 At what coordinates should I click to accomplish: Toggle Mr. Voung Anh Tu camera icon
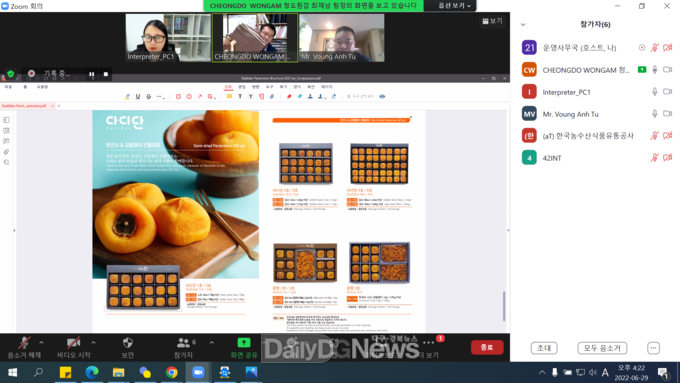[667, 114]
